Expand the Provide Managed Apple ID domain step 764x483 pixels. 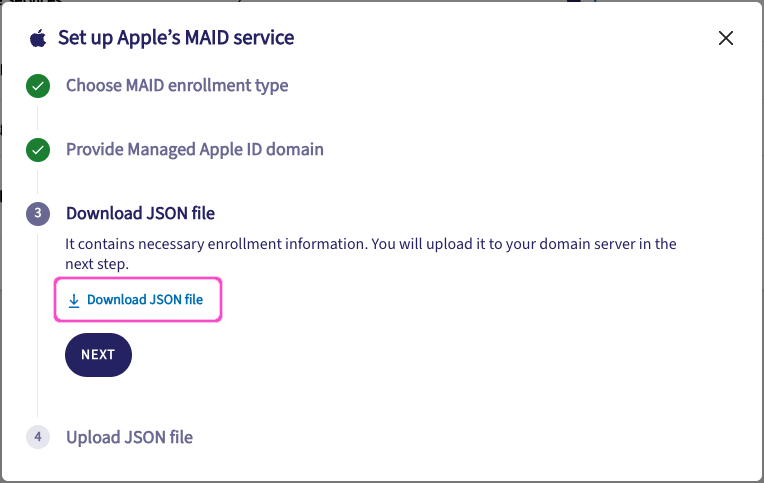pyautogui.click(x=194, y=150)
